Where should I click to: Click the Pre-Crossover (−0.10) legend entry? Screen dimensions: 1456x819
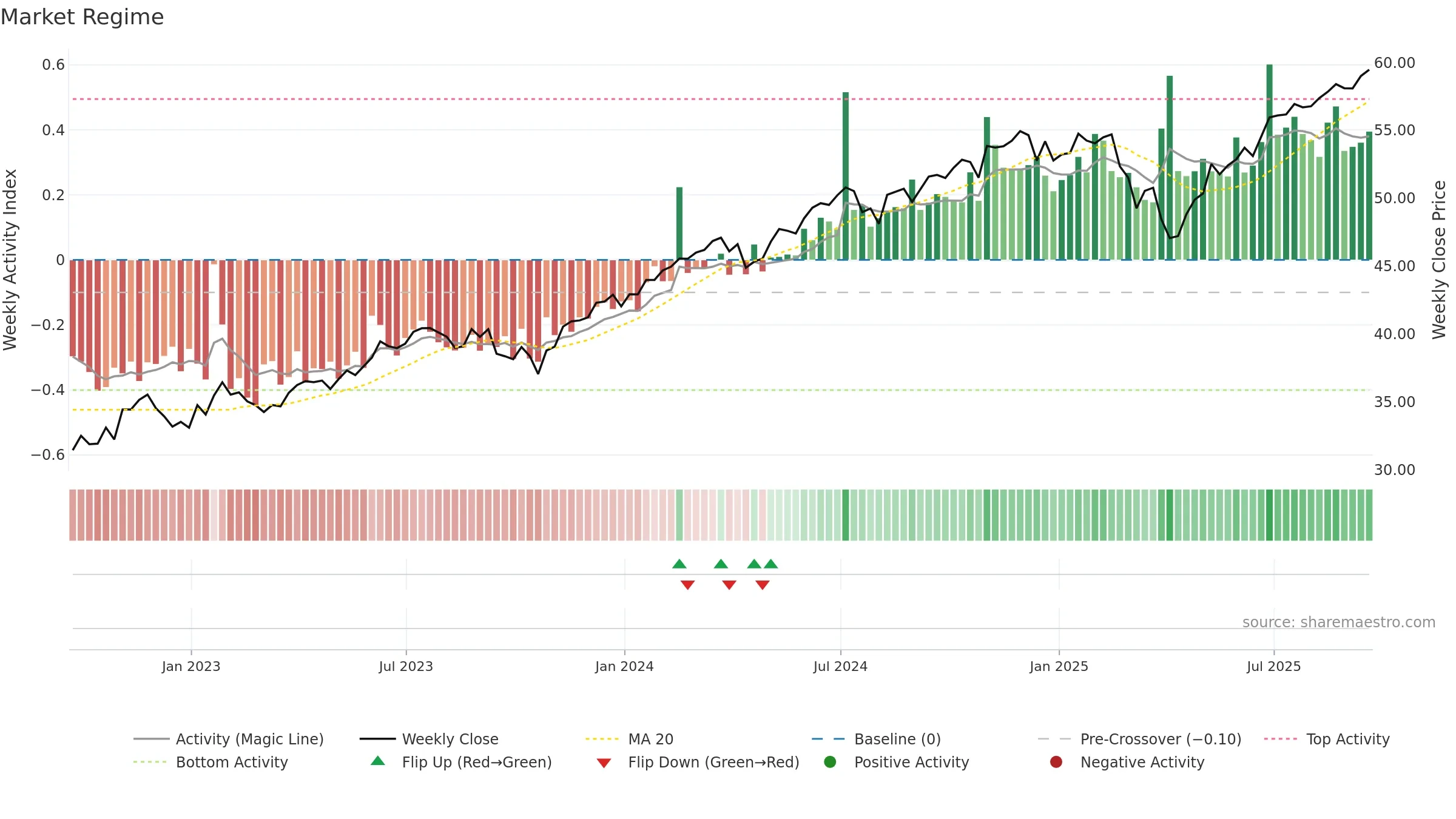point(1139,739)
